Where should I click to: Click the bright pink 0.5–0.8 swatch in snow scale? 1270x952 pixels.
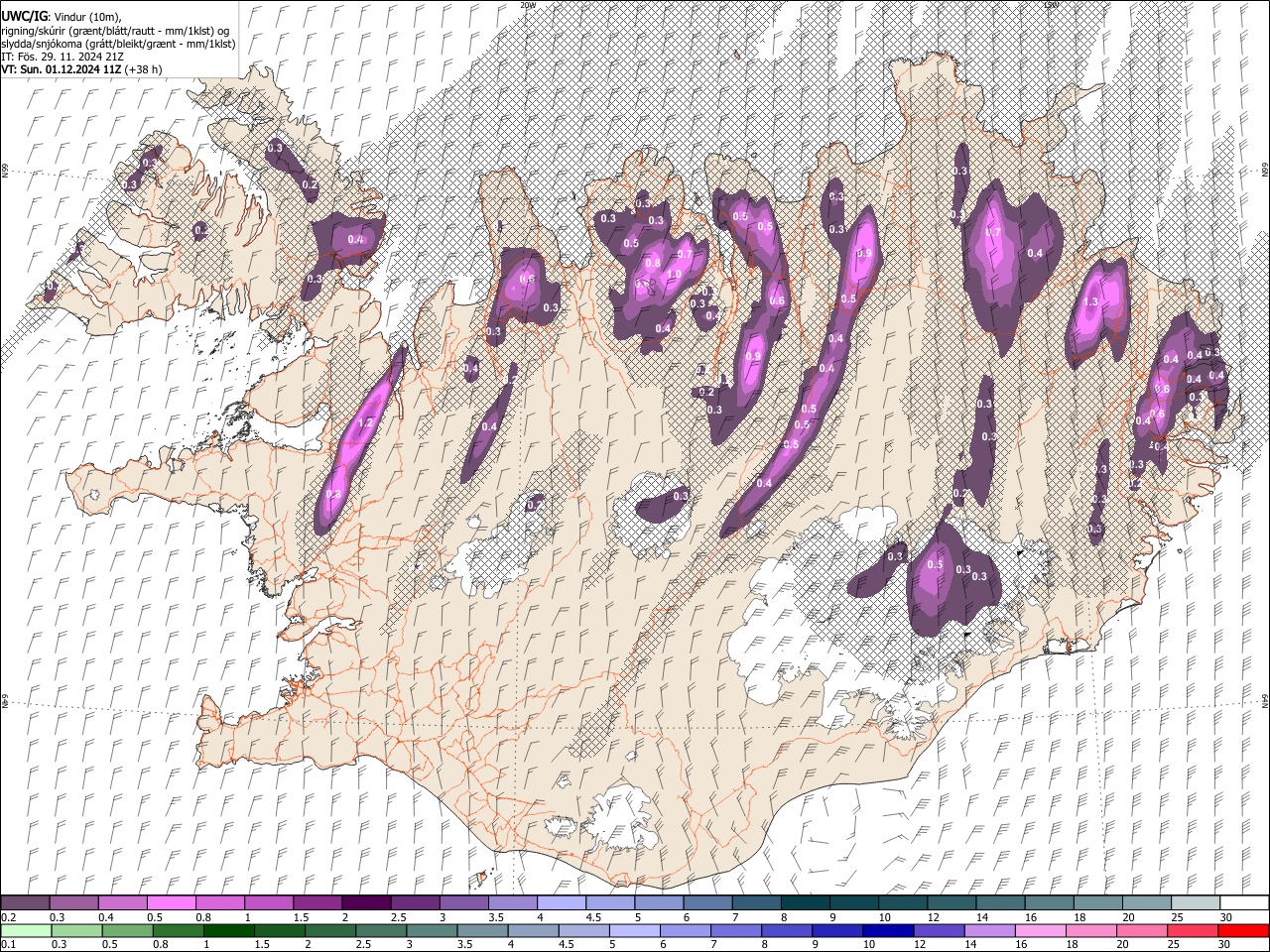(171, 902)
